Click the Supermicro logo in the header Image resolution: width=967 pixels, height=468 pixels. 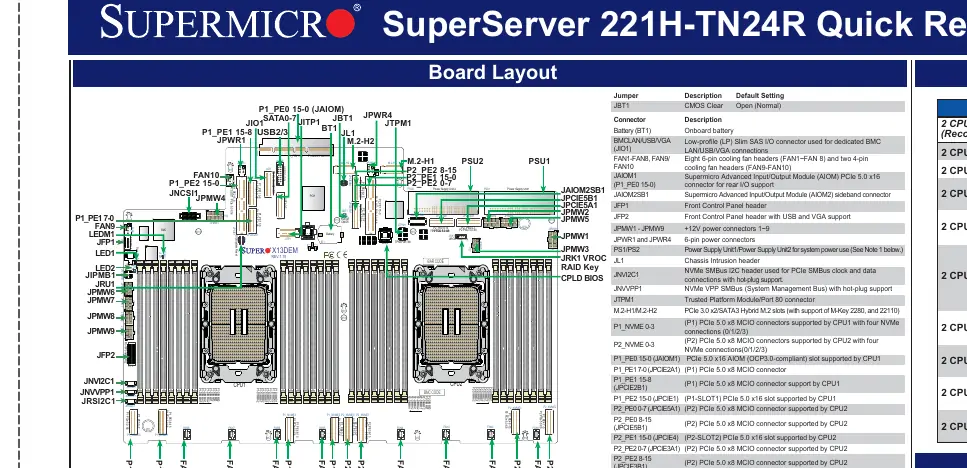[231, 22]
